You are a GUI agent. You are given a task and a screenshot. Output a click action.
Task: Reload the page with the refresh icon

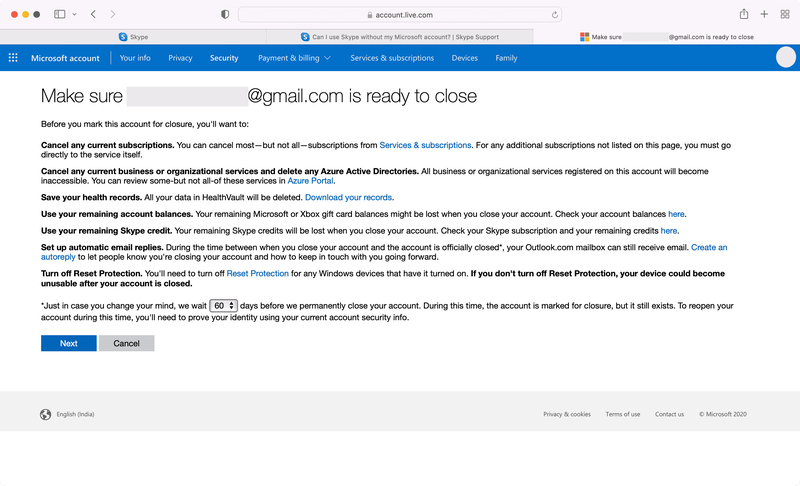point(555,15)
